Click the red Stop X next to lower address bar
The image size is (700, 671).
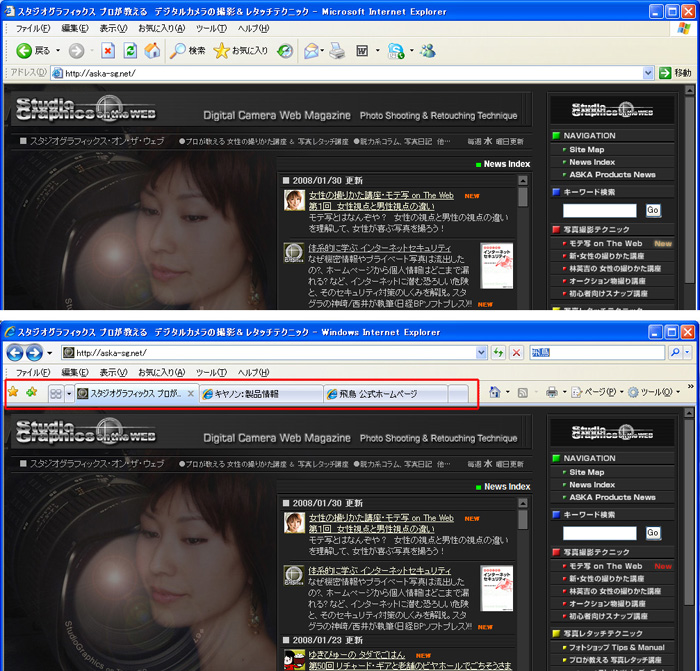517,353
